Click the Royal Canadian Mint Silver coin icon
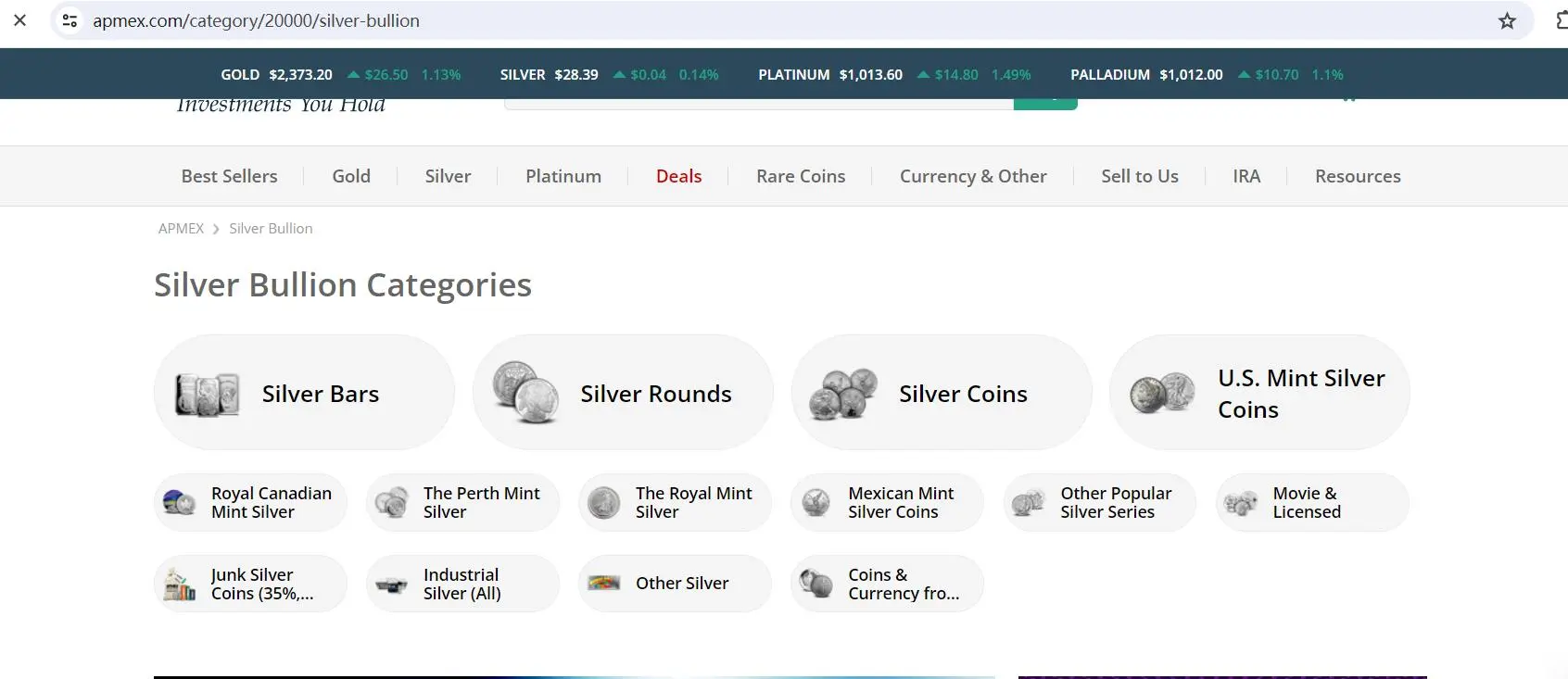Screen dimensions: 1568x679 click(x=179, y=503)
